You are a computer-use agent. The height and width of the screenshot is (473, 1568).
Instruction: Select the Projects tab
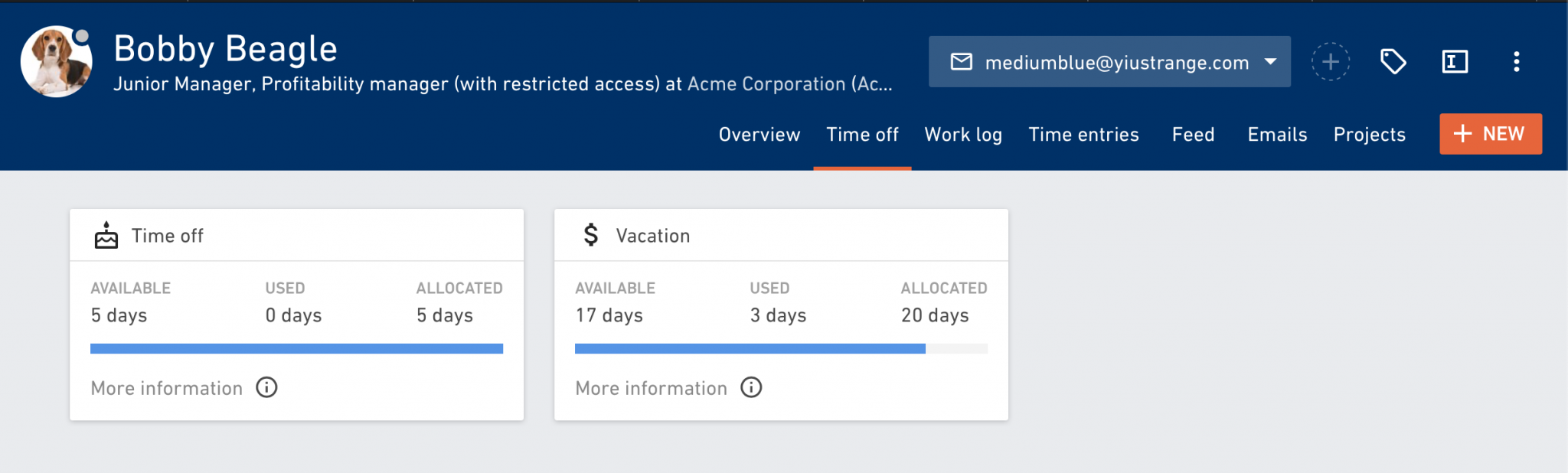coord(1370,135)
